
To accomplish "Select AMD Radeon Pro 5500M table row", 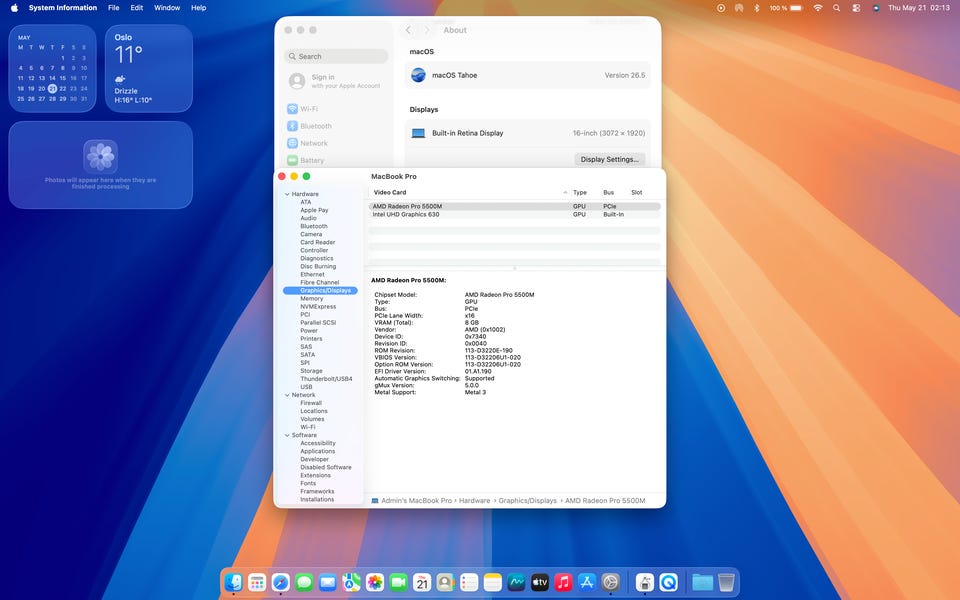I will point(514,207).
